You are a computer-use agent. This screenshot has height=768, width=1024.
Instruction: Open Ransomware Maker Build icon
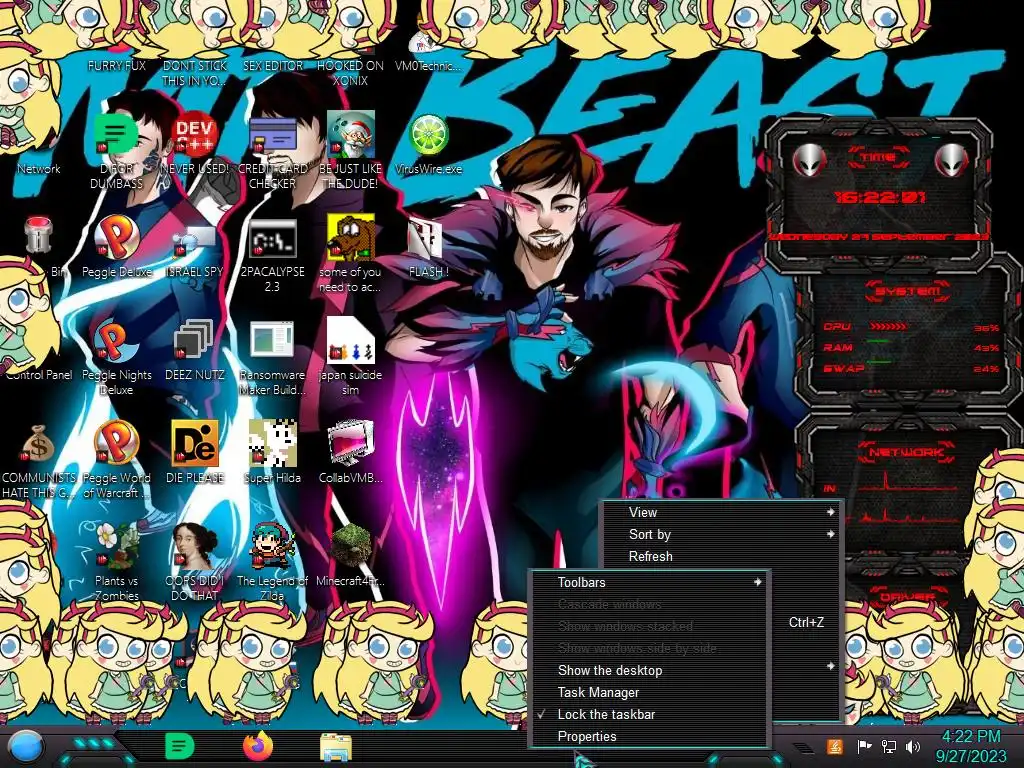tap(272, 341)
